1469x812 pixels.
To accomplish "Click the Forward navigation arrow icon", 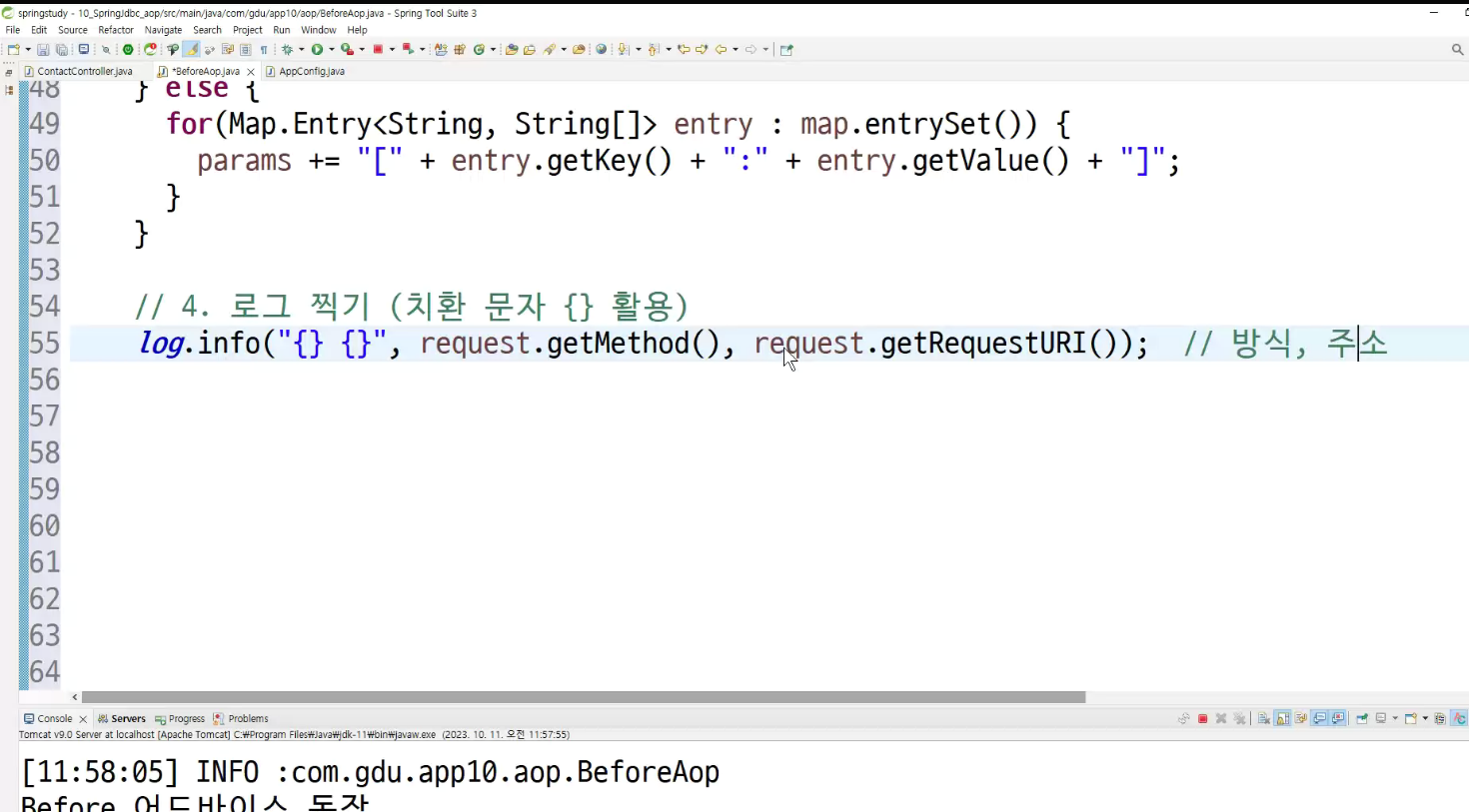I will coord(750,49).
